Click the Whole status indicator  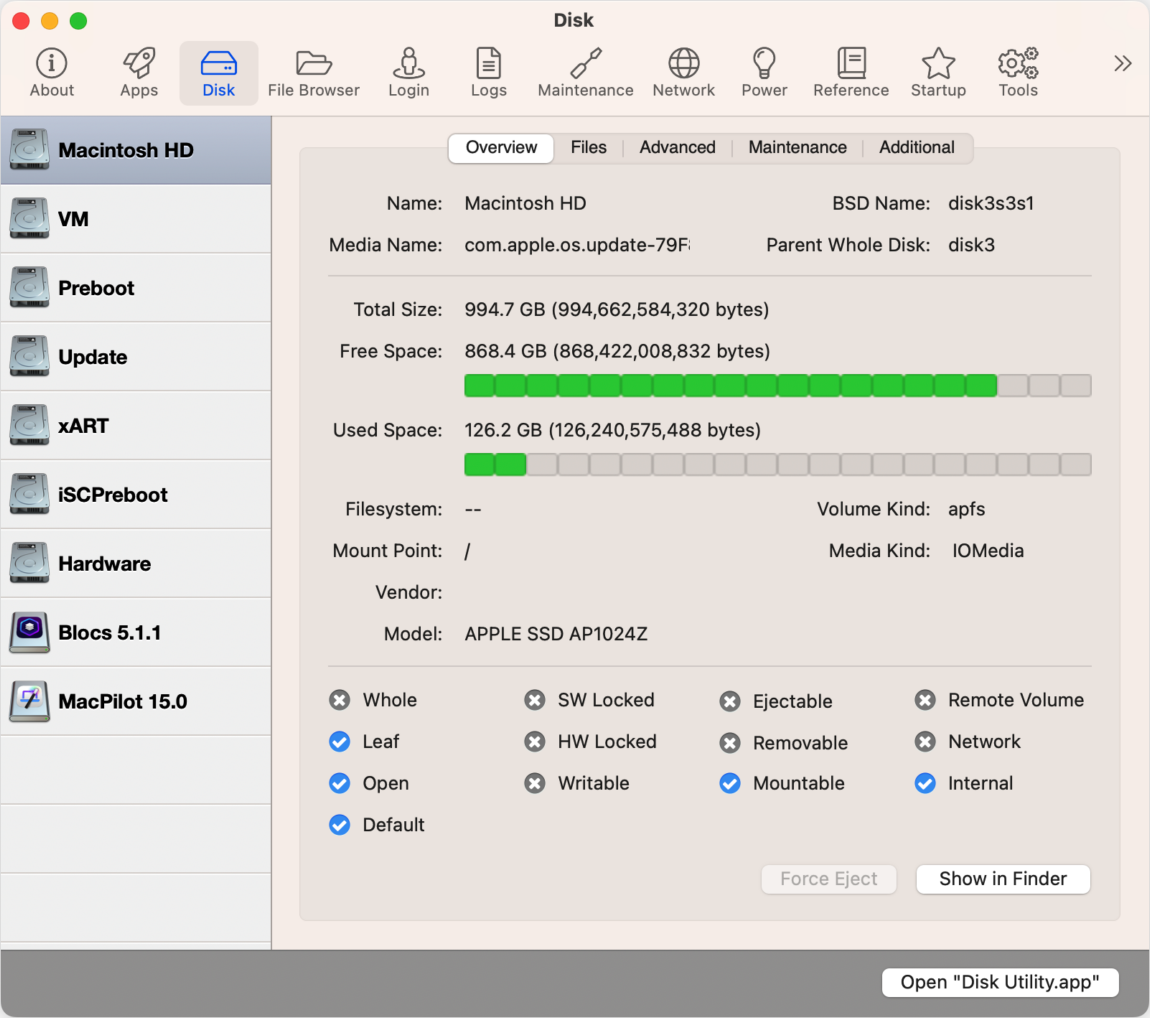coord(339,700)
